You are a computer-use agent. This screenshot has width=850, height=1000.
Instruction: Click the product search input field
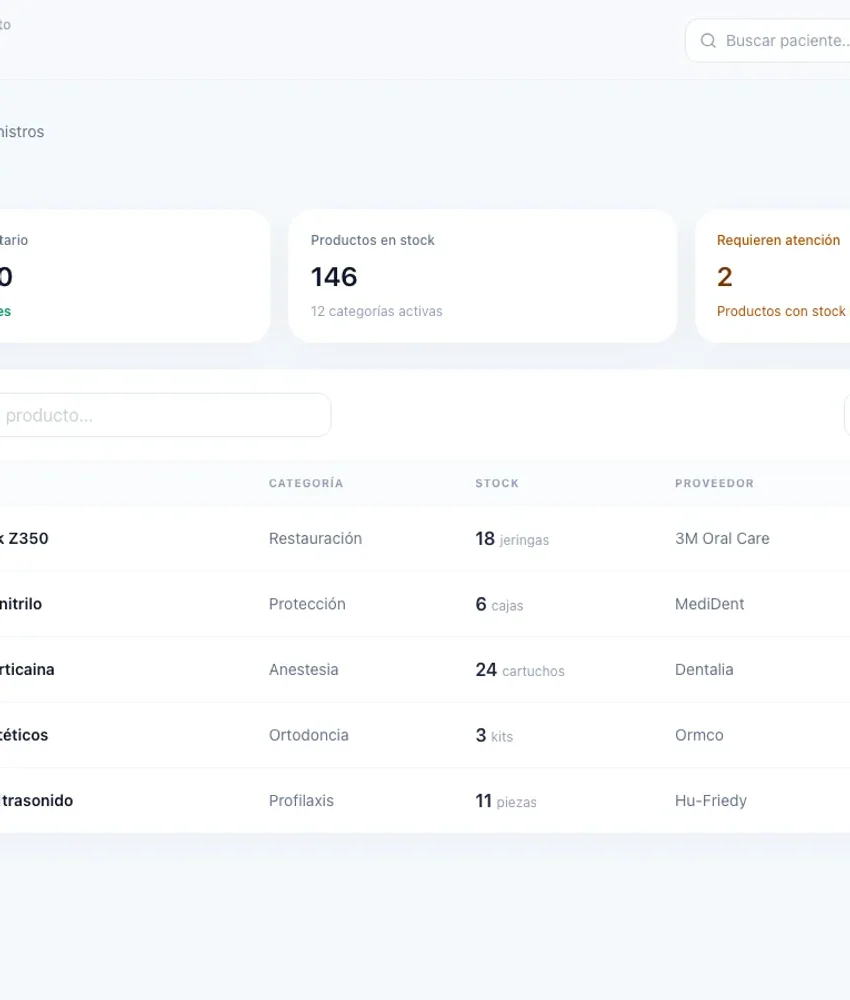click(165, 415)
